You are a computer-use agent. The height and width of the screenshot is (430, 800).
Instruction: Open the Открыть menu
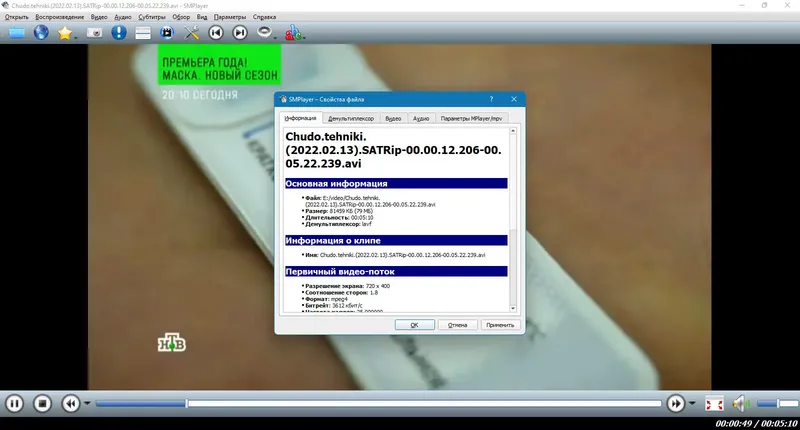point(16,17)
